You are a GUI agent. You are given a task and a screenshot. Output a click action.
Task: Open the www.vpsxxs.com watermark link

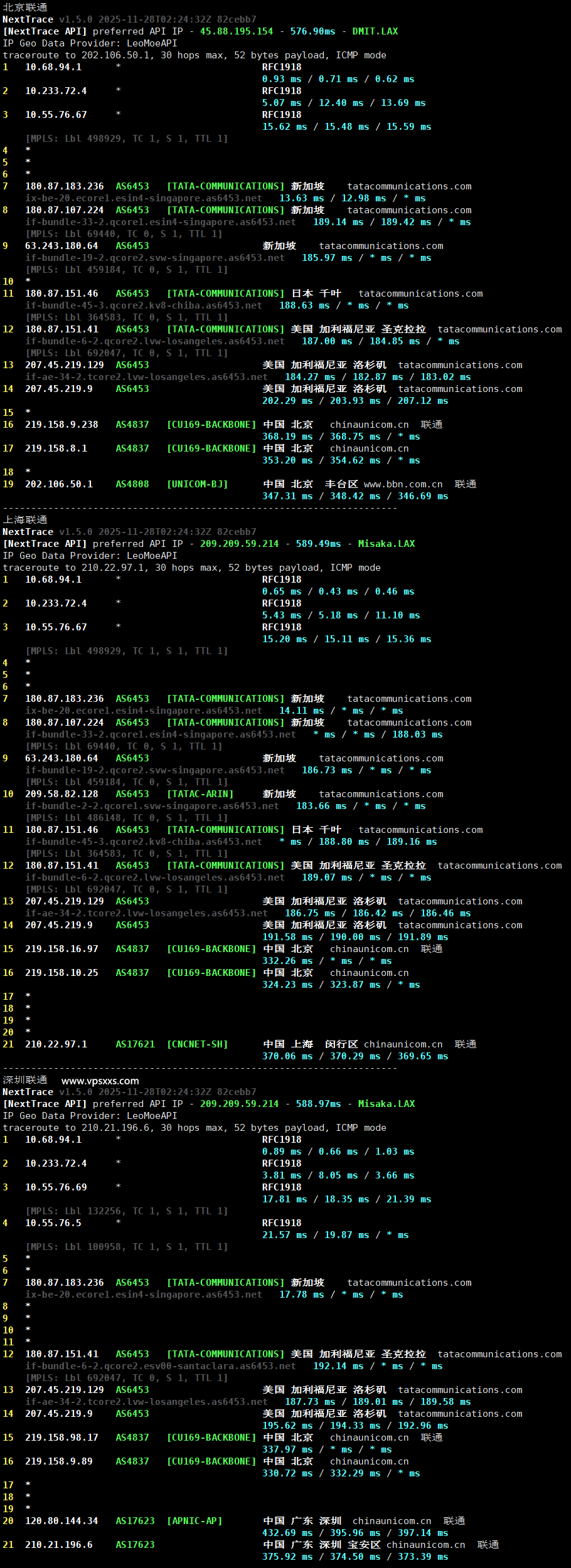[100, 1081]
